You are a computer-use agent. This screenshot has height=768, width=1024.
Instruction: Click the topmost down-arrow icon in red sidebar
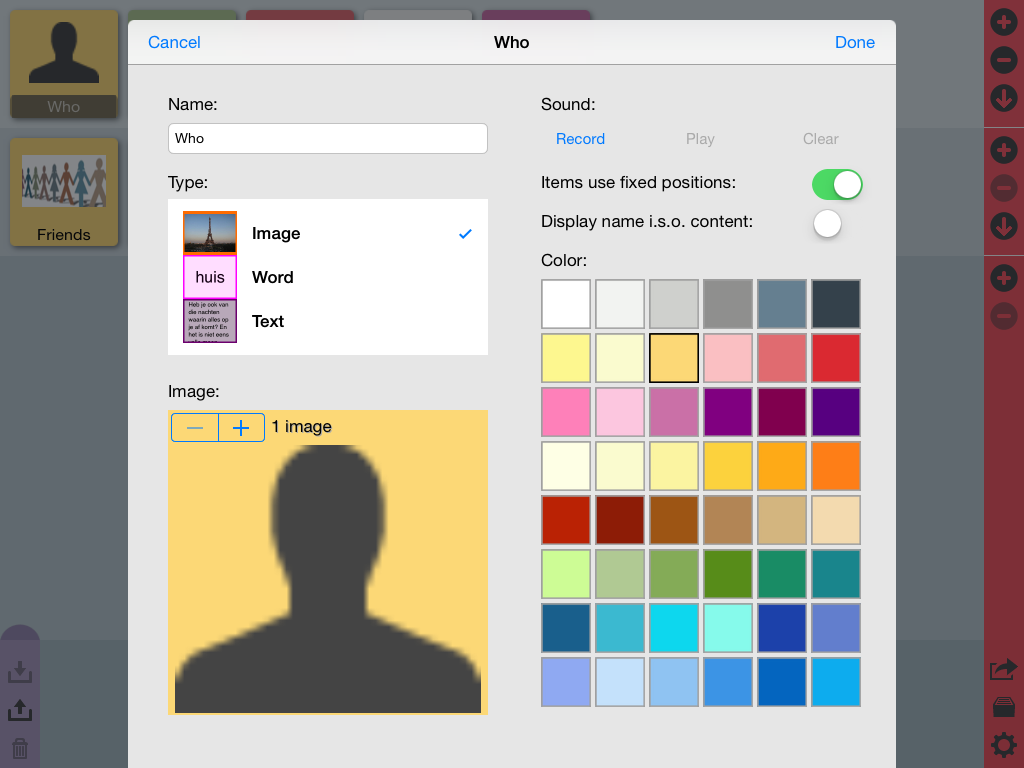(x=1004, y=99)
